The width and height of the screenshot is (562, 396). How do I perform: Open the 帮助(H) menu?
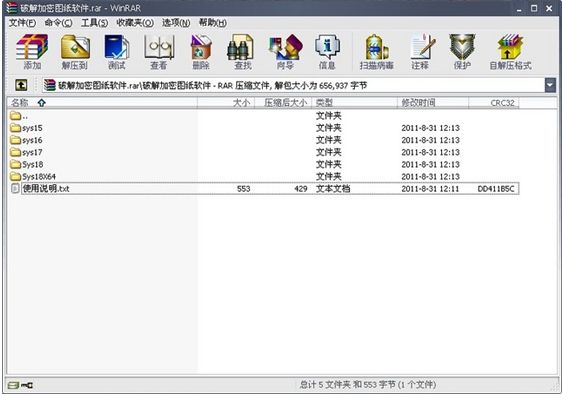click(213, 23)
